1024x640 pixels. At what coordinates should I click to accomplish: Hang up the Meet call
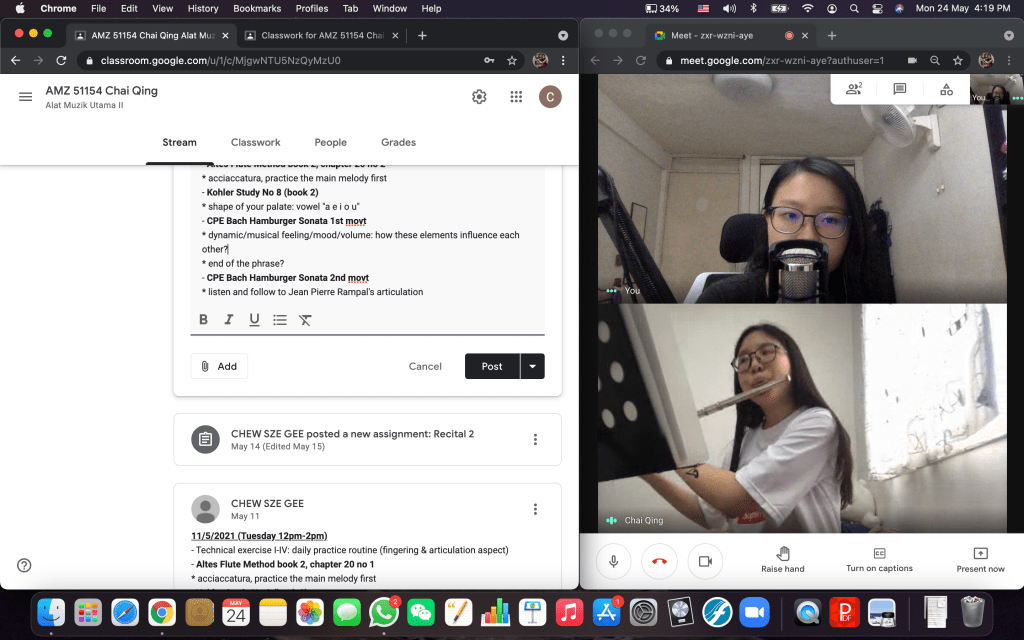tap(659, 561)
